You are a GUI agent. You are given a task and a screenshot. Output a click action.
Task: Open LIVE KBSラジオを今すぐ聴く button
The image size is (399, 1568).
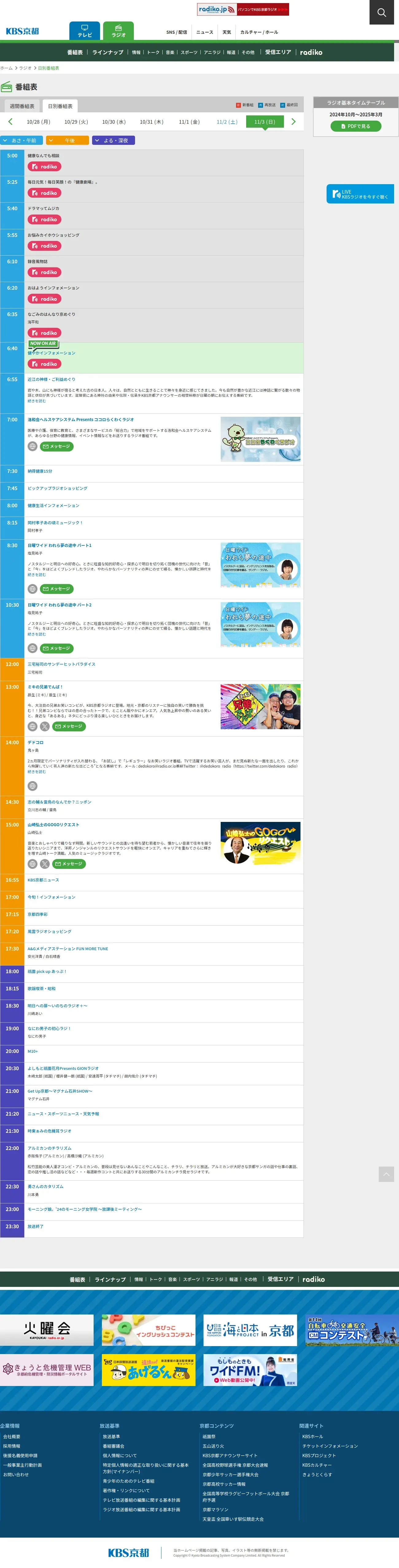coord(360,194)
